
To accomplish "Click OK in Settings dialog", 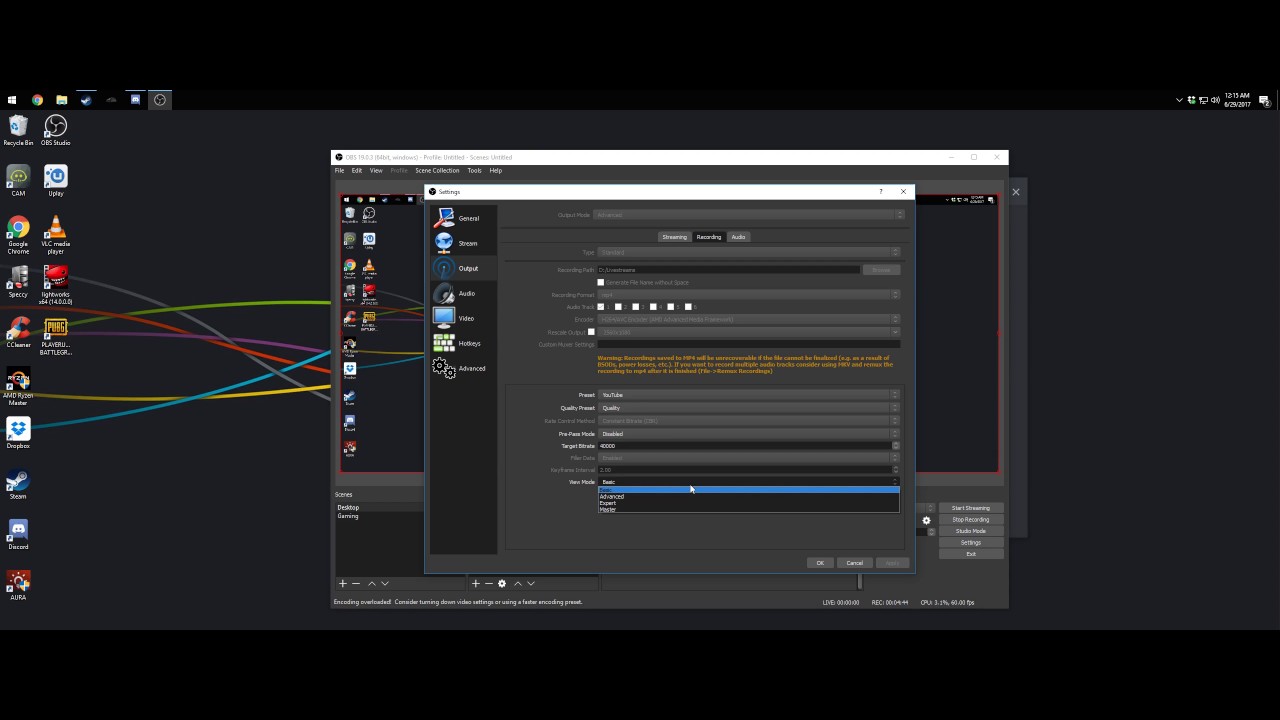I will (x=820, y=563).
